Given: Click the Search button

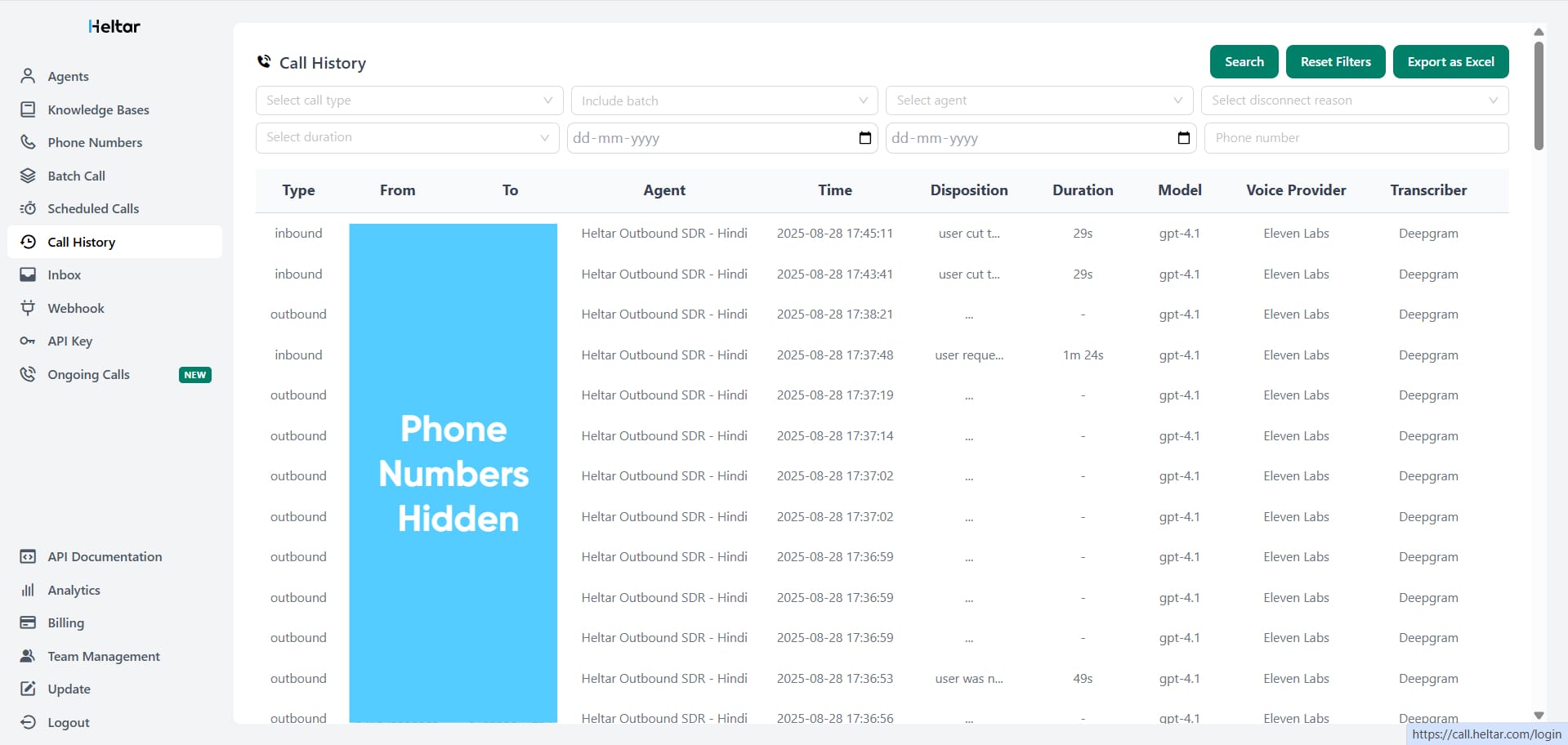Looking at the screenshot, I should 1243,61.
